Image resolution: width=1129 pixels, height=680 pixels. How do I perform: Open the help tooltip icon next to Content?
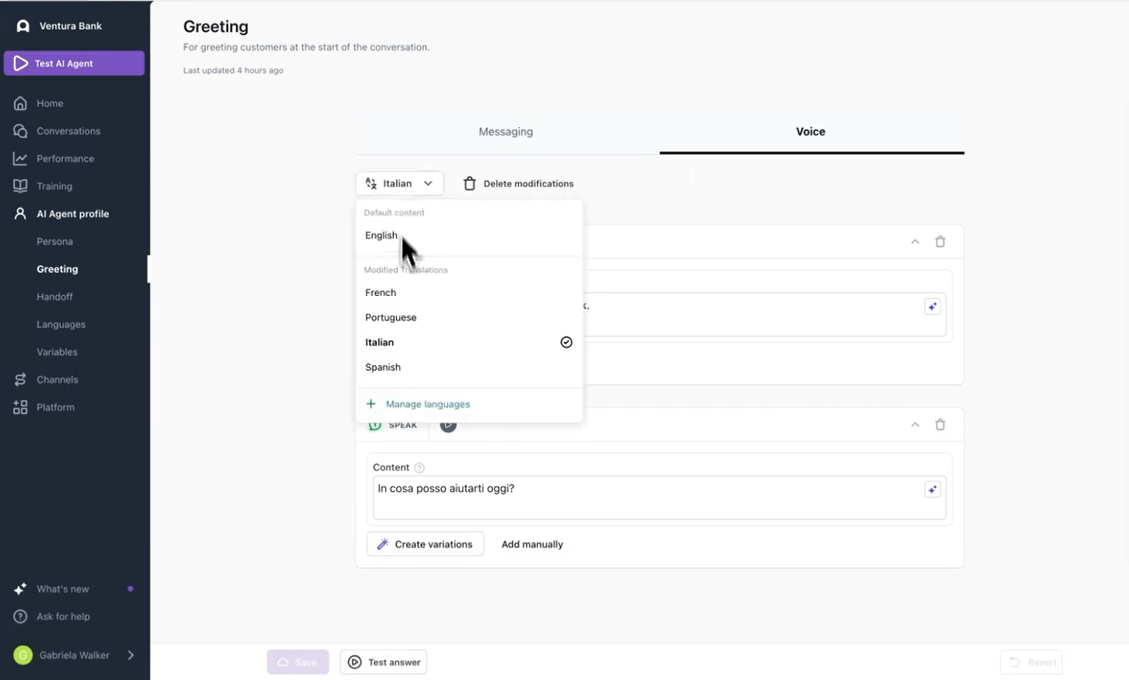coord(417,467)
